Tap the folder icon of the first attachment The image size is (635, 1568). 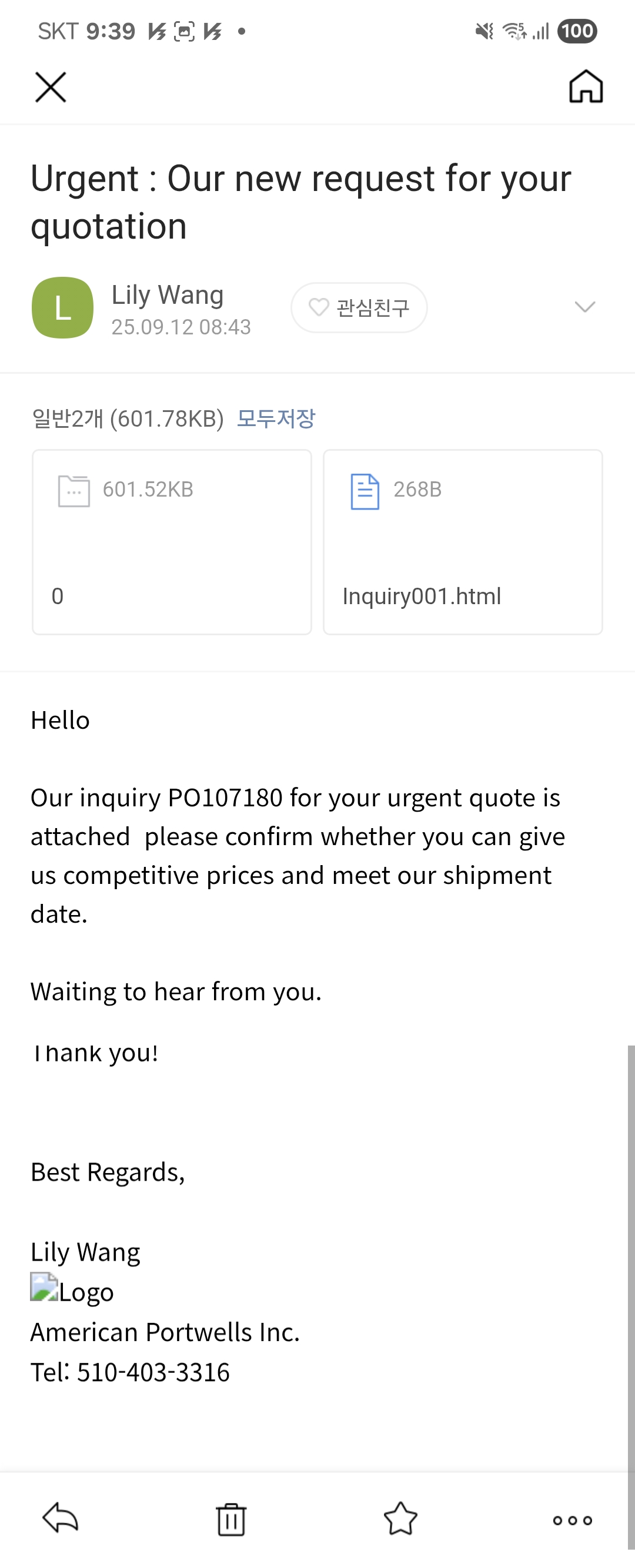[x=73, y=491]
